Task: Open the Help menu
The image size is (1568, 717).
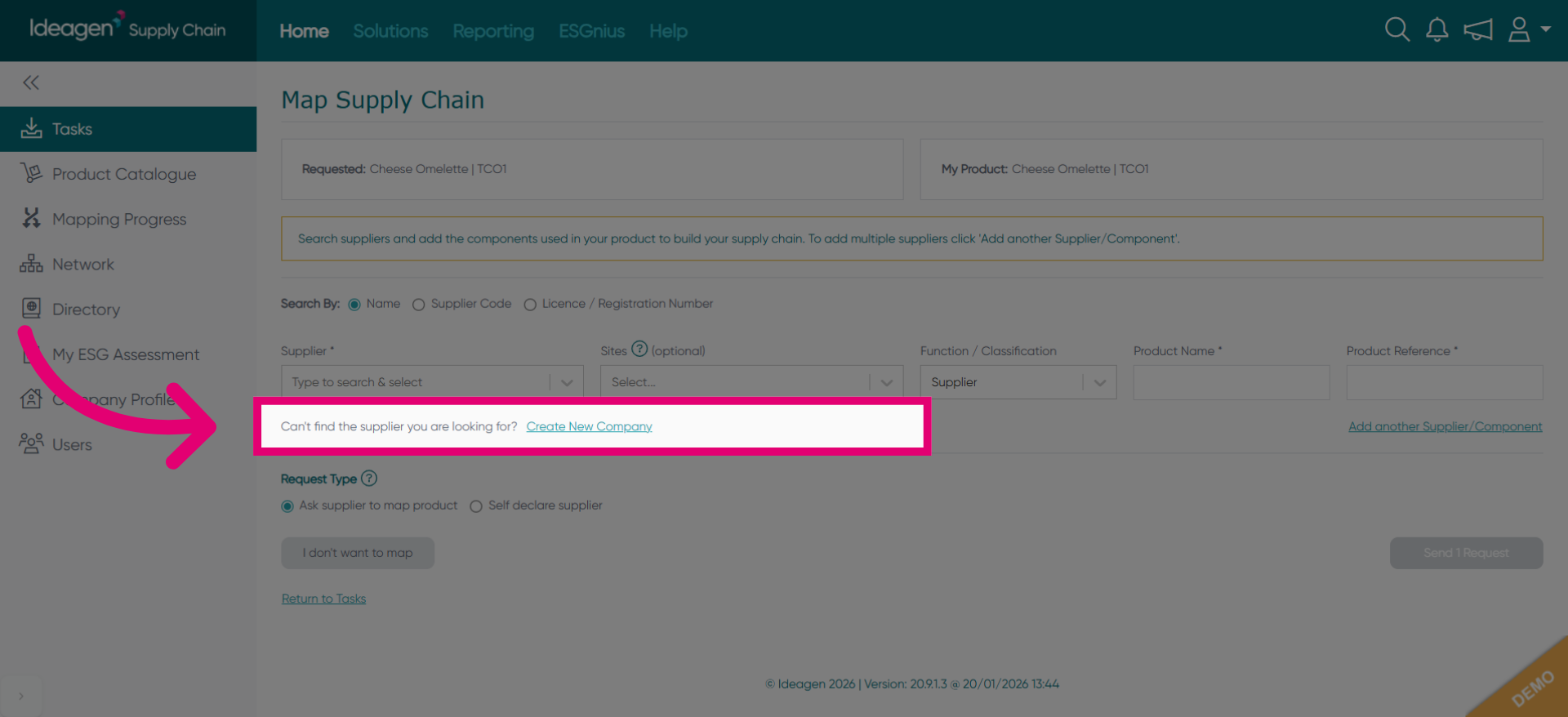Action: pos(668,31)
